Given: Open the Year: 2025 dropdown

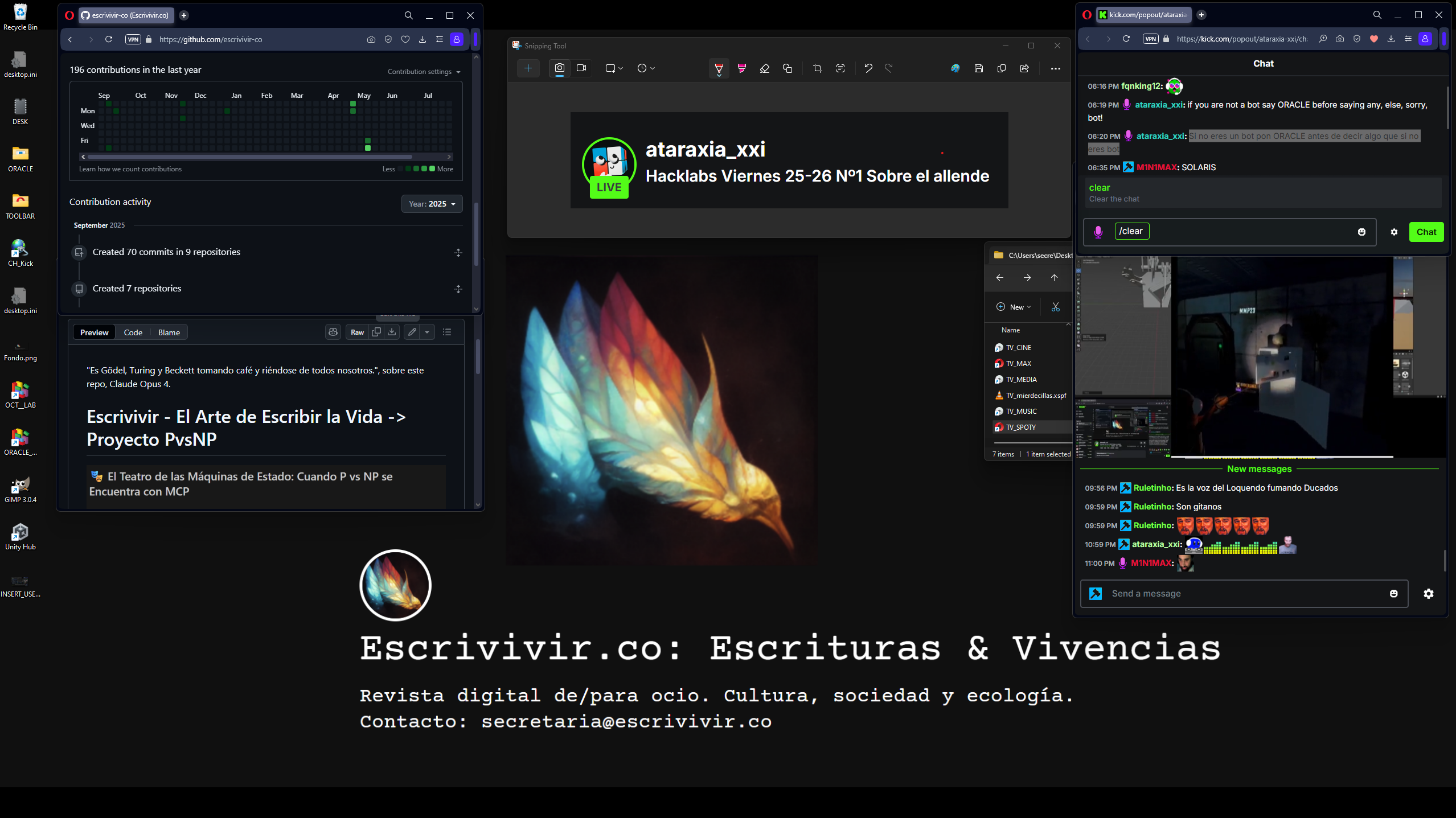Looking at the screenshot, I should click(x=432, y=204).
